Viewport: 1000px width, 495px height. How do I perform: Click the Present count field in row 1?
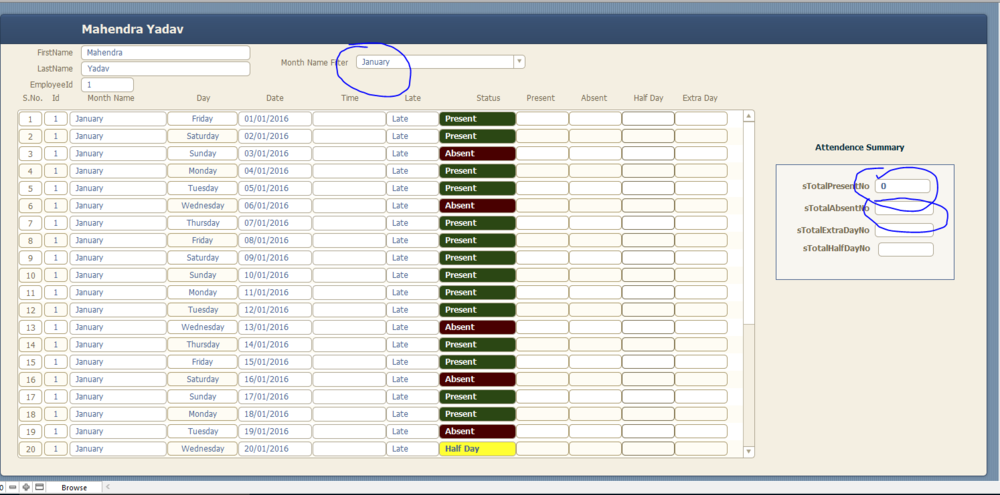click(x=542, y=119)
